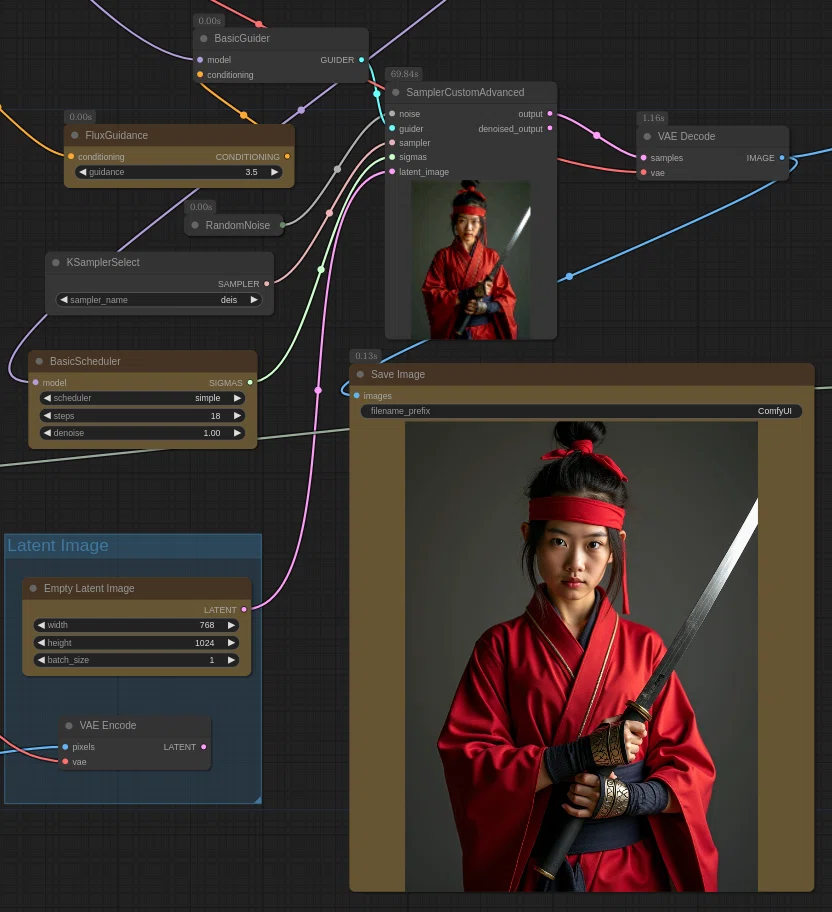
Task: Raise denoise using its right arrow
Action: pos(237,433)
